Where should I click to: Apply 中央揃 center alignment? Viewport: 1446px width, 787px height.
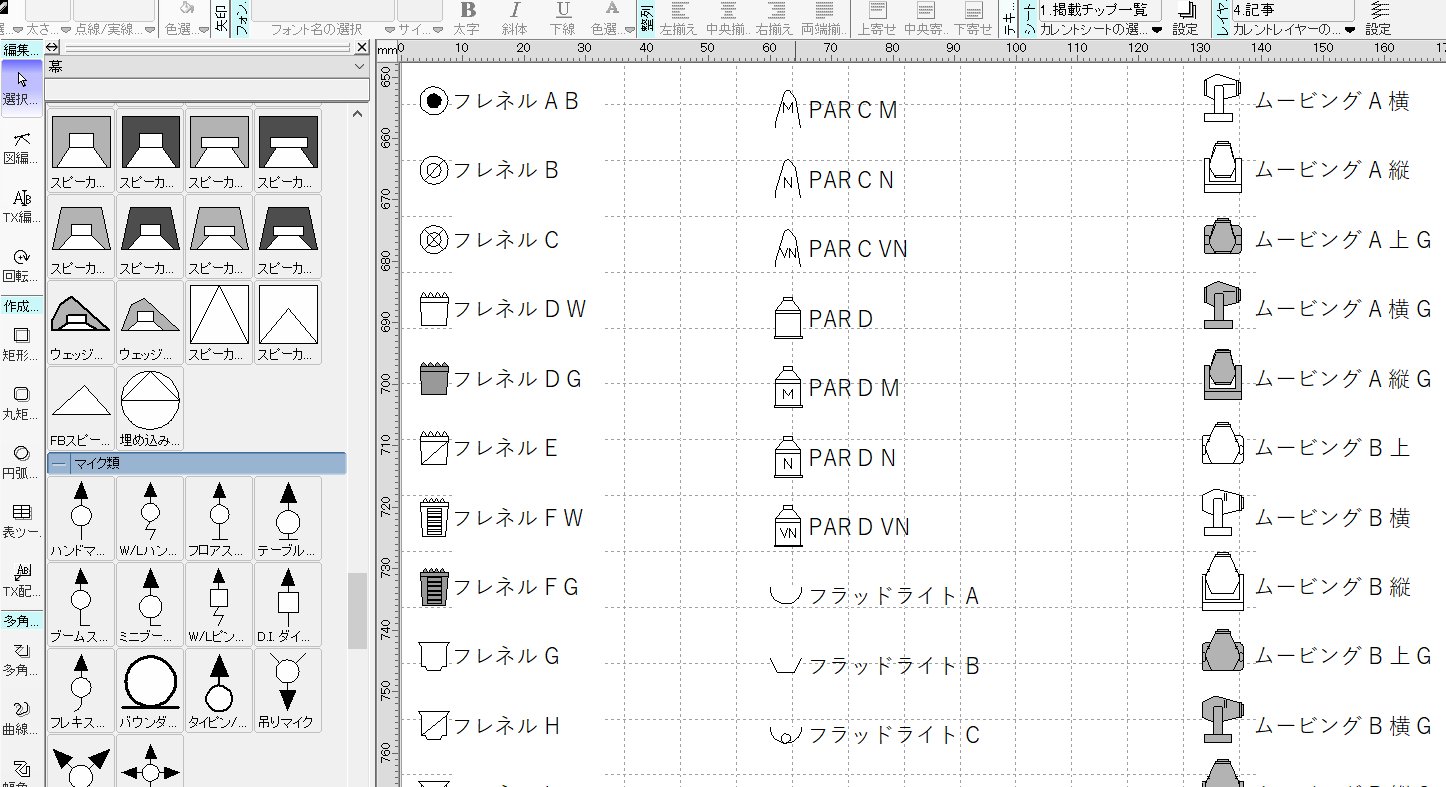click(728, 18)
